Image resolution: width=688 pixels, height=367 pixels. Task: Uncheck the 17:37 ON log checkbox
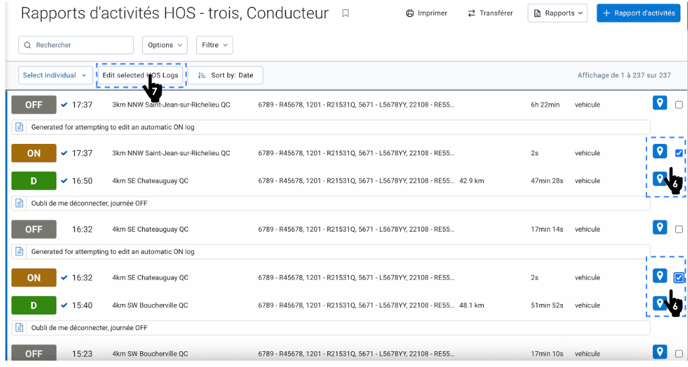pyautogui.click(x=679, y=153)
